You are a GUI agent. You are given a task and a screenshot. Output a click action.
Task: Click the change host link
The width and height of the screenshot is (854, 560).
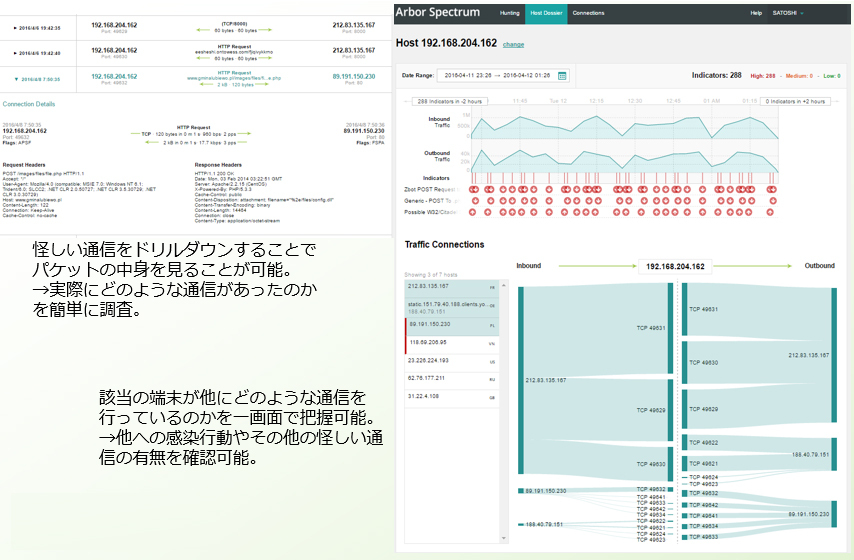tap(513, 45)
